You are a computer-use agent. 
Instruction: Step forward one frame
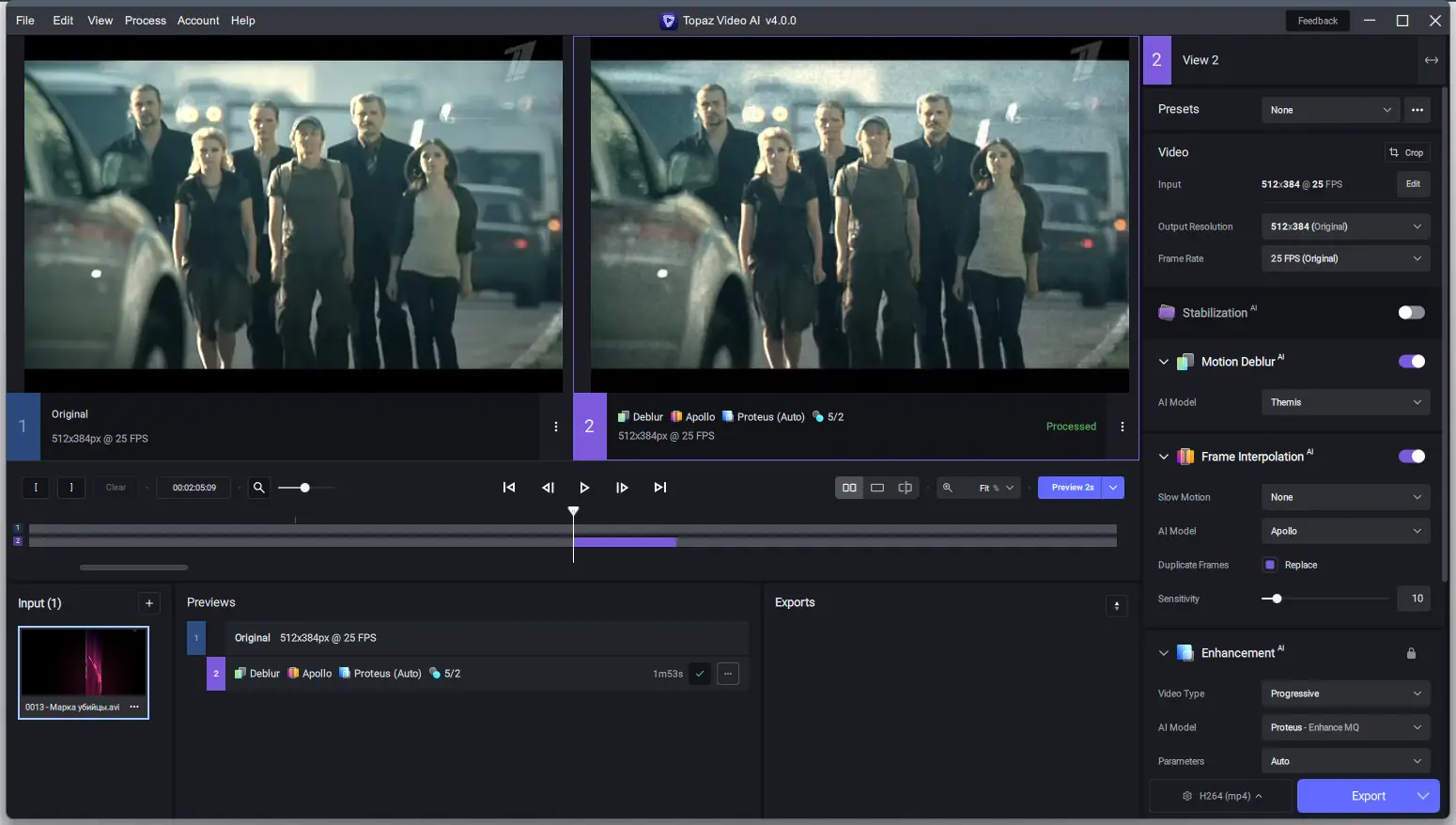tap(622, 488)
